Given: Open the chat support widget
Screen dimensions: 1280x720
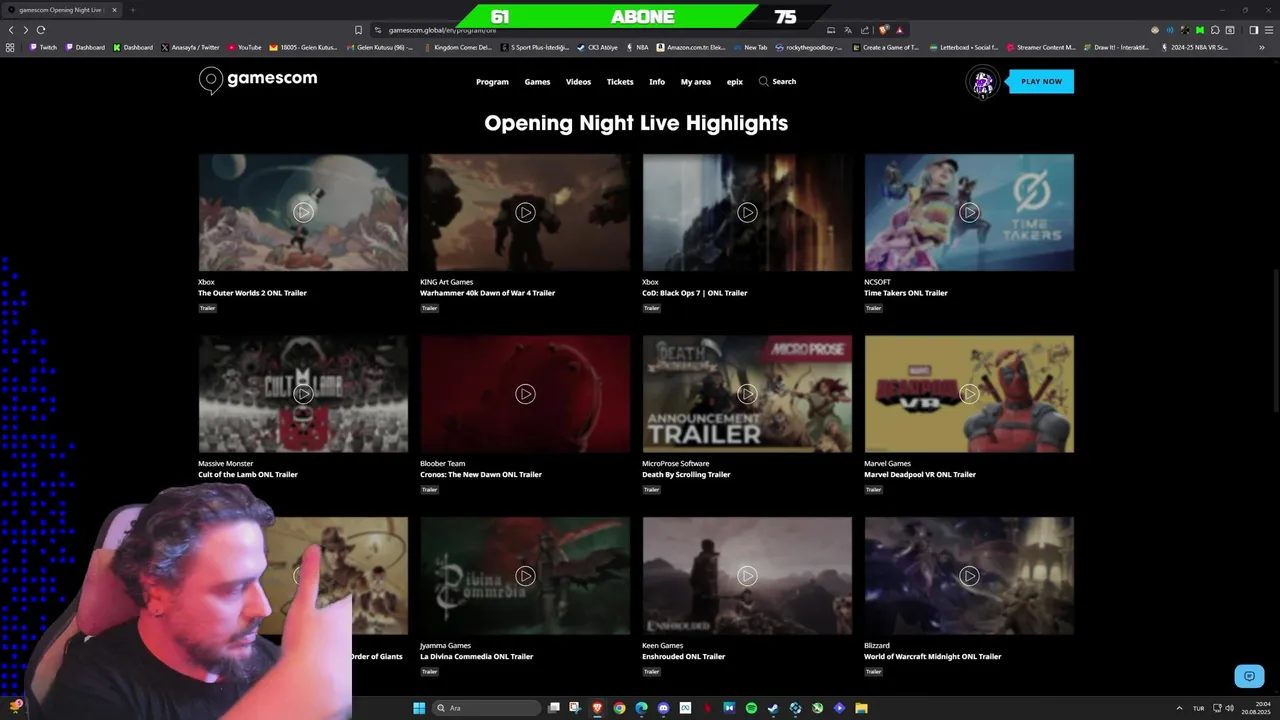Looking at the screenshot, I should (x=1249, y=676).
